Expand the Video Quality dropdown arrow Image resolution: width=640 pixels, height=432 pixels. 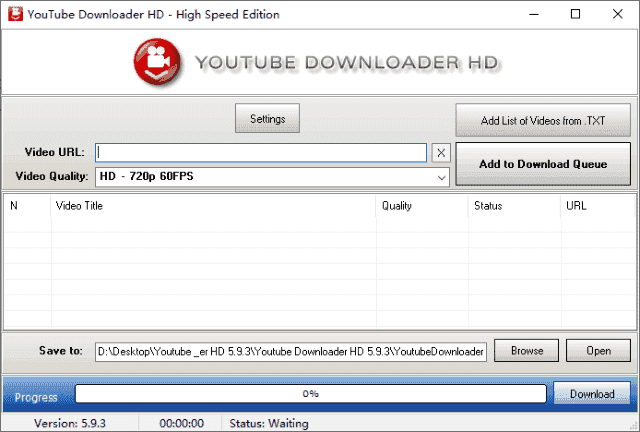(x=441, y=178)
